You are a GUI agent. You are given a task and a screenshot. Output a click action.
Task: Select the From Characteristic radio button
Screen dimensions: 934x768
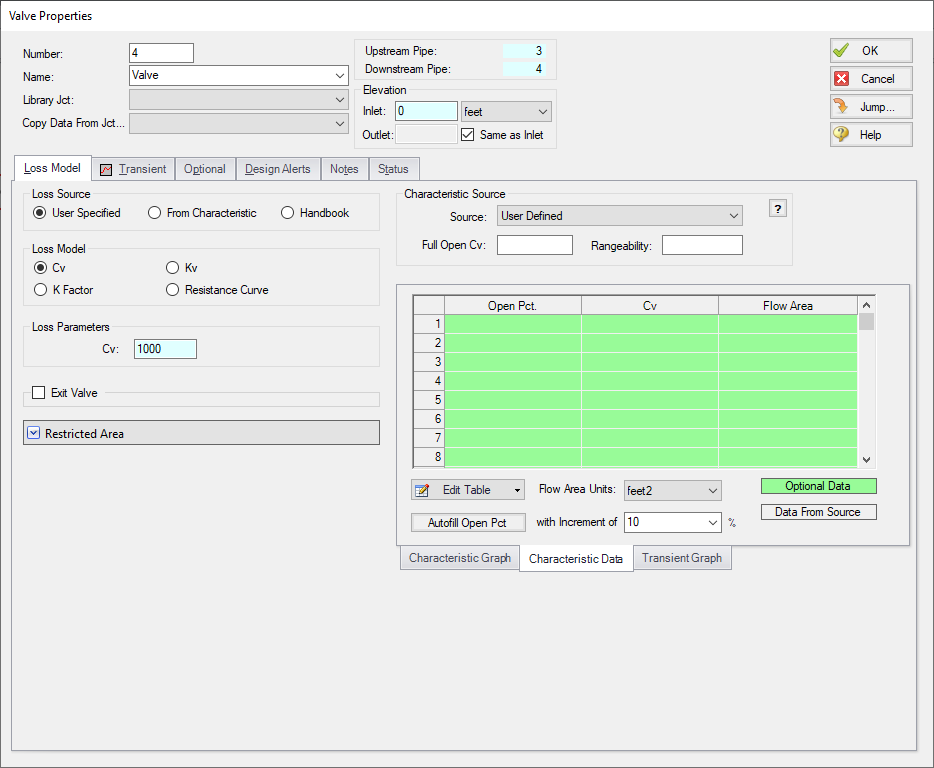(155, 213)
